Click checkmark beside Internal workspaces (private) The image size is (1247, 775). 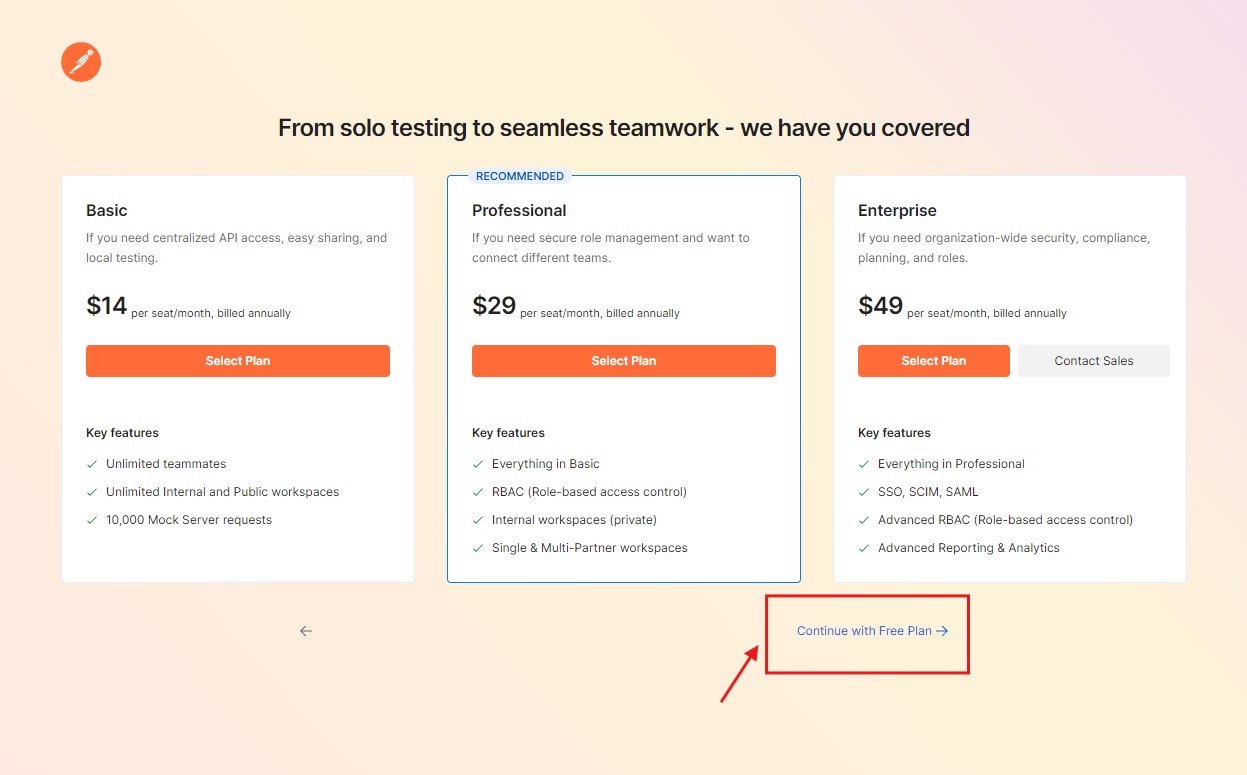pyautogui.click(x=478, y=520)
